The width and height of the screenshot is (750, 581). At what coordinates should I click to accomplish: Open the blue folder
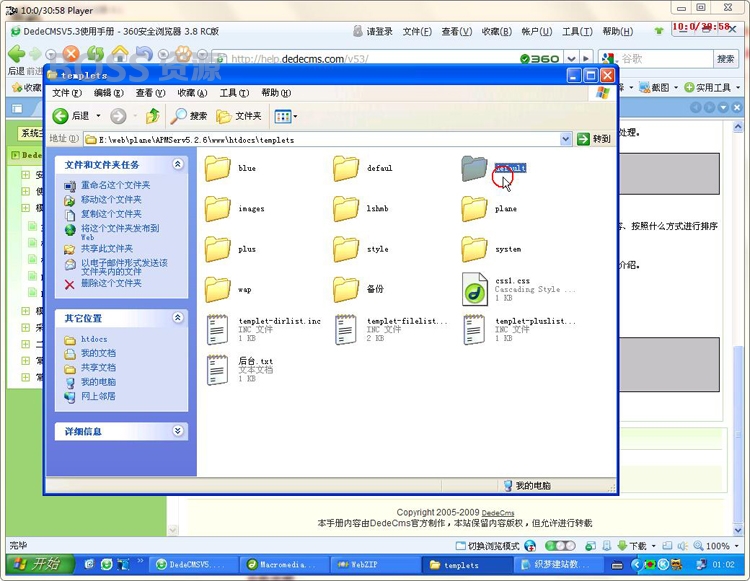(218, 168)
